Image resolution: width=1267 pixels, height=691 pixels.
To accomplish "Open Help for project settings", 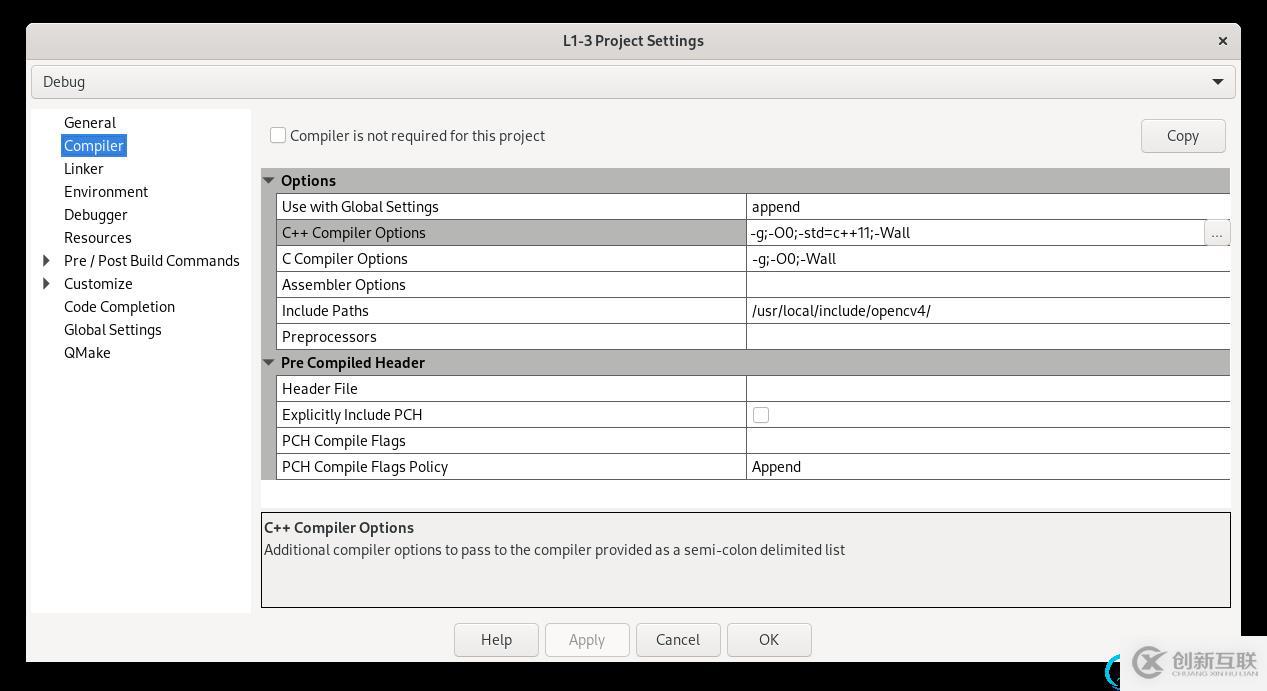I will [496, 640].
